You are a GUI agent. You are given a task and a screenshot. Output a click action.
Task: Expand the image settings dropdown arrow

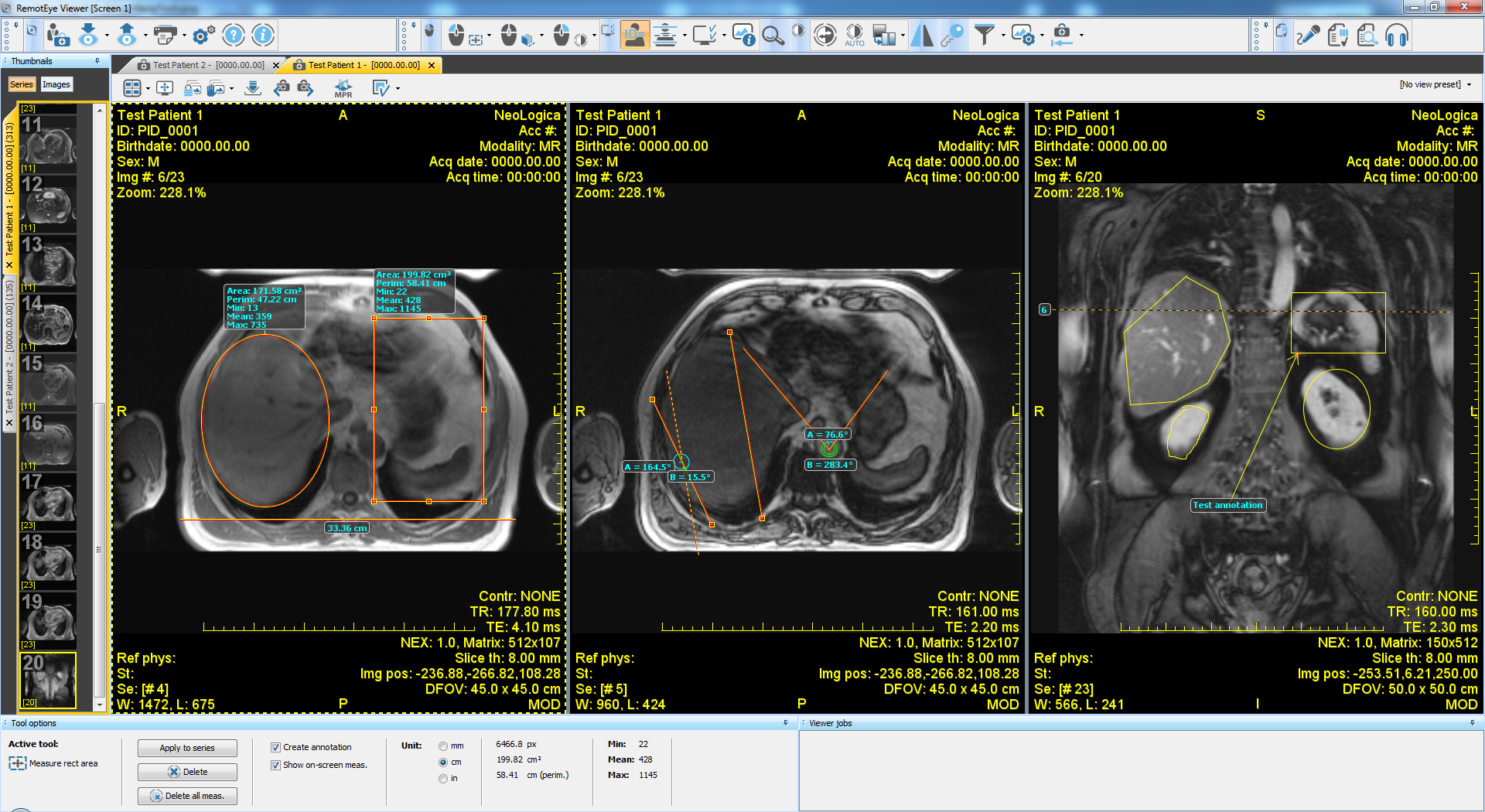click(x=1042, y=36)
